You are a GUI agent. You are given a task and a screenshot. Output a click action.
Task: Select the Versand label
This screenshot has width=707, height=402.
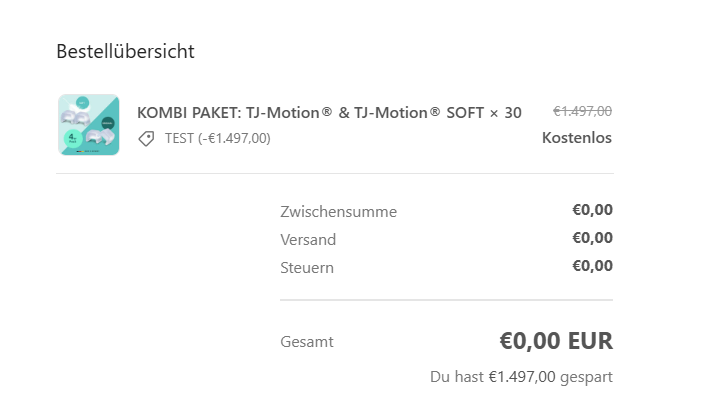tap(308, 240)
